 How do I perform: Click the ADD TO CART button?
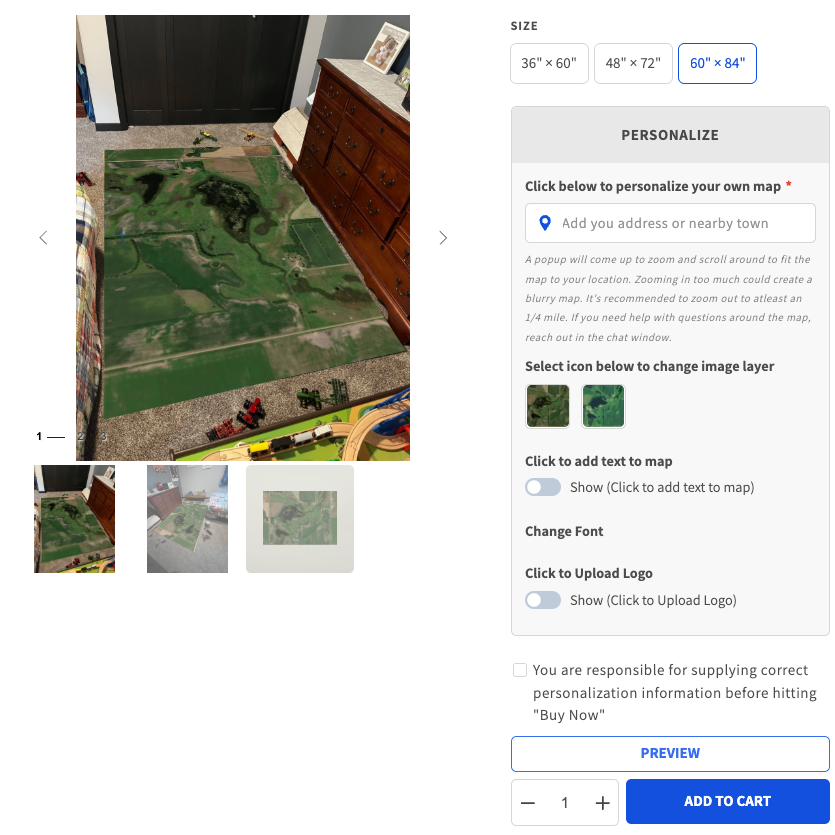727,801
